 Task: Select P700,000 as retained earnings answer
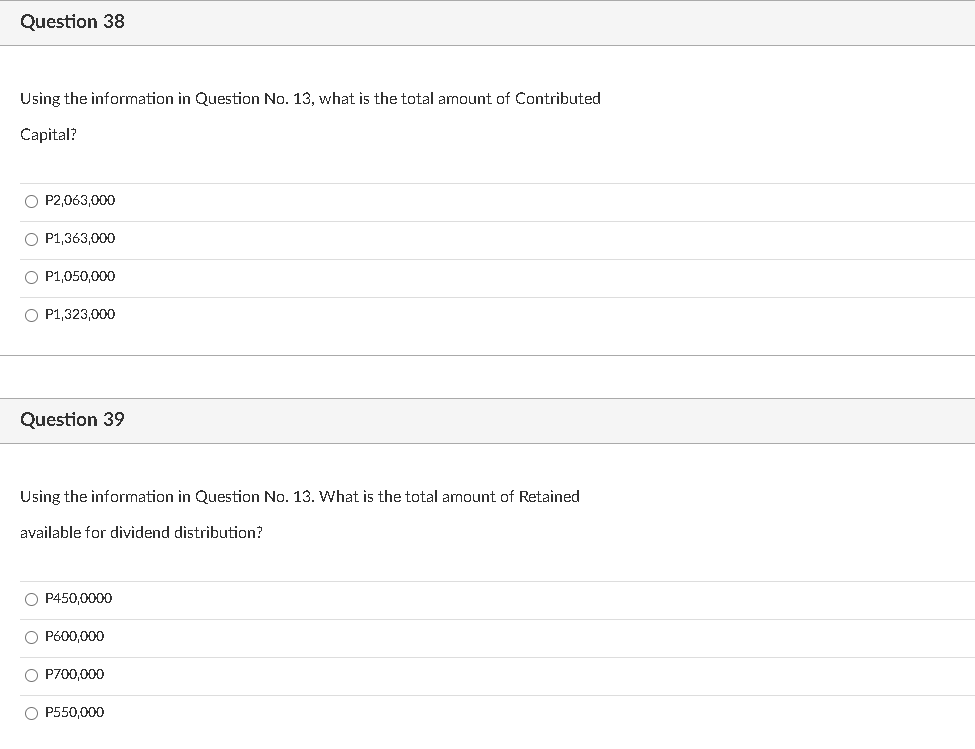pyautogui.click(x=31, y=675)
